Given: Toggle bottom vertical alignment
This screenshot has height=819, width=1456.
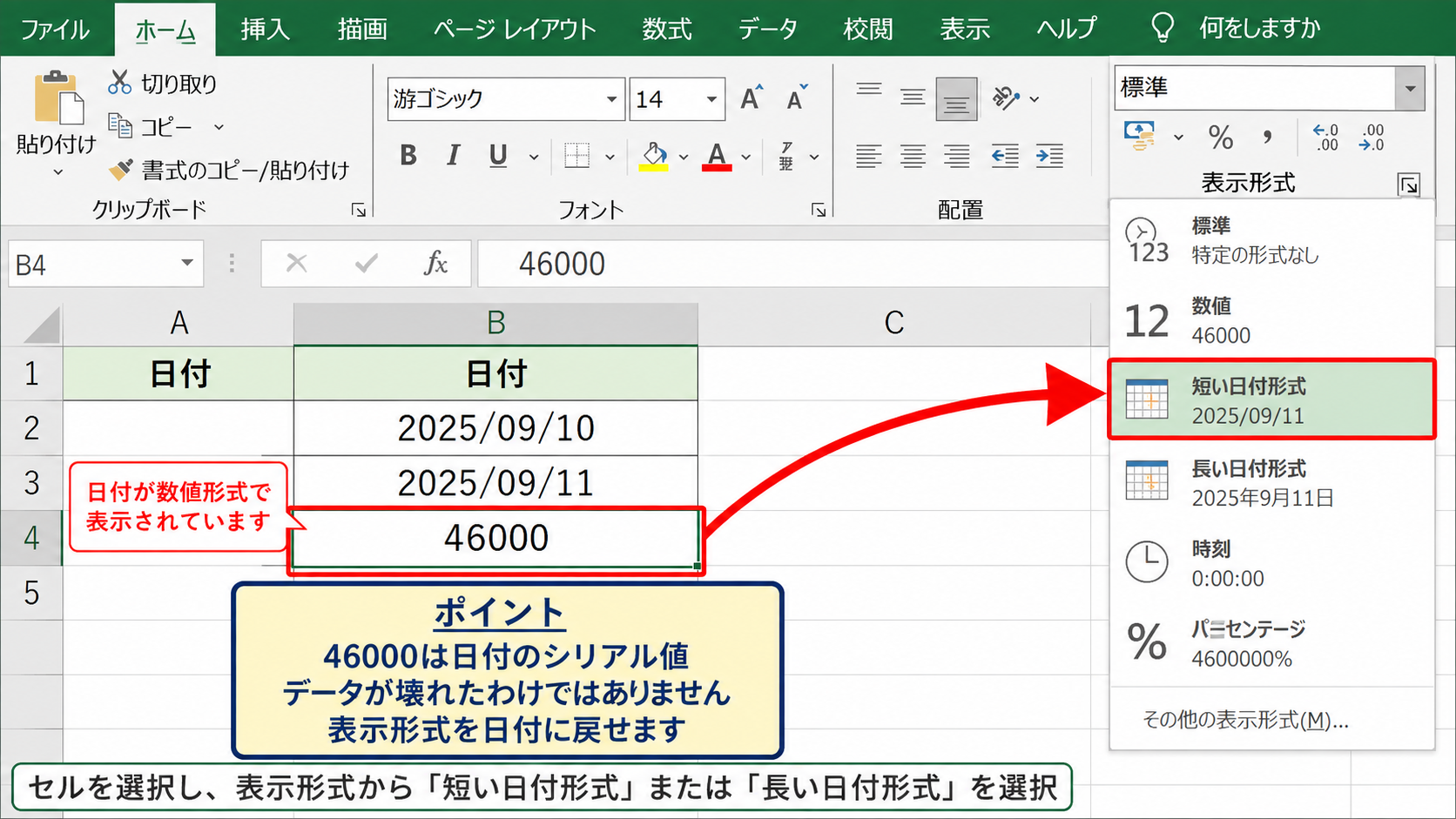Looking at the screenshot, I should 956,99.
